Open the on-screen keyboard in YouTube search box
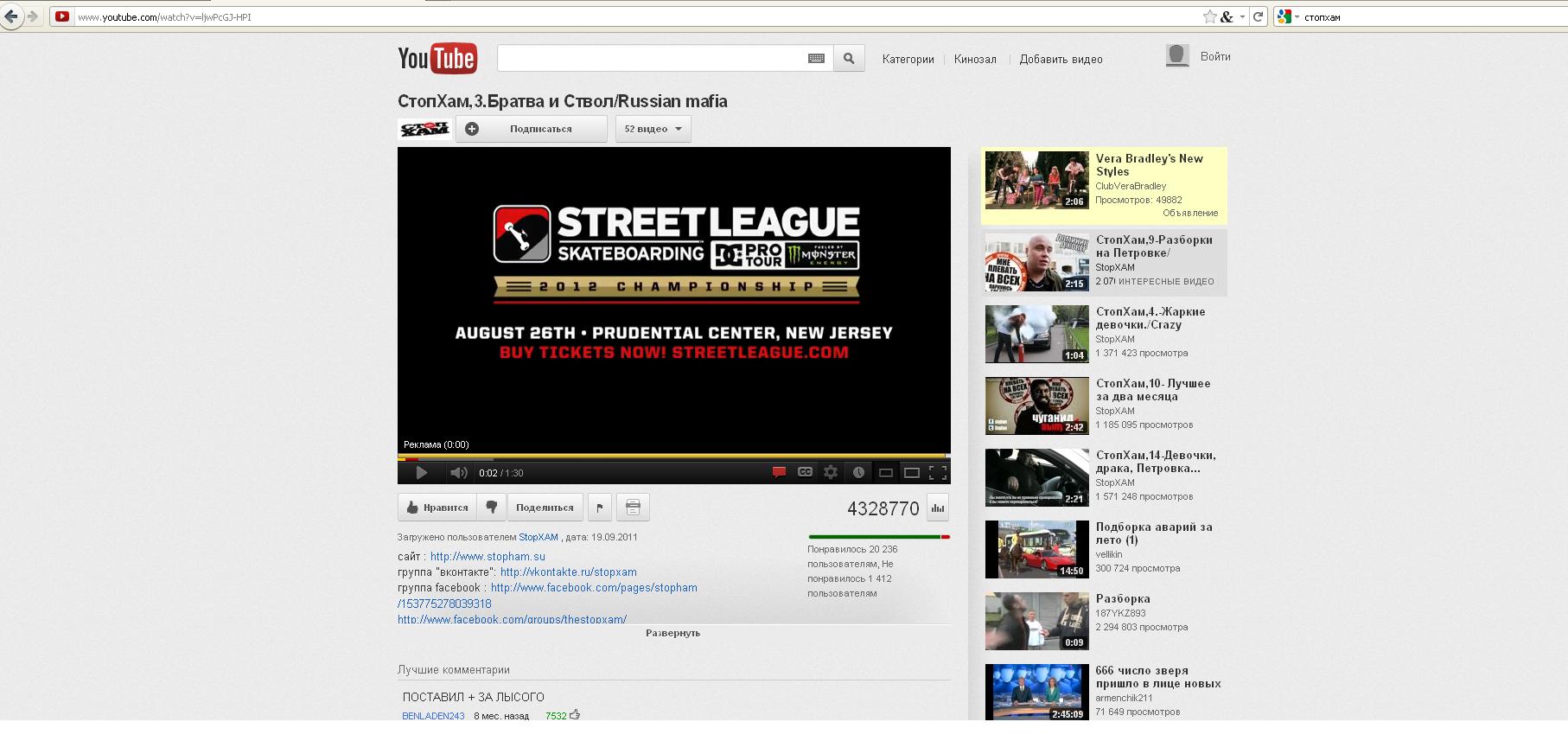Screen dimensions: 1568x741 click(816, 59)
